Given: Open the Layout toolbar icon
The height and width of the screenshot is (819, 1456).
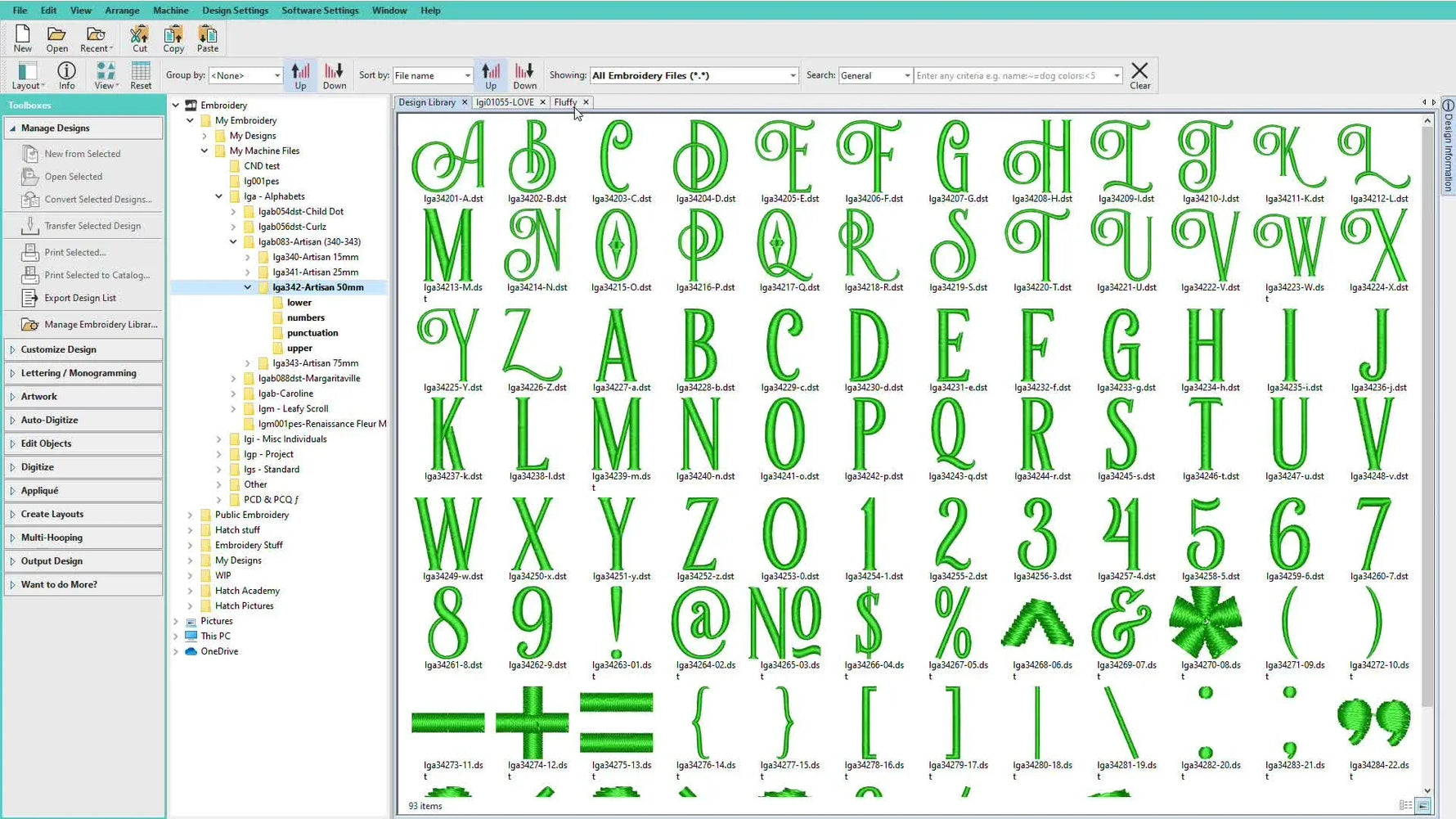Looking at the screenshot, I should [x=28, y=75].
